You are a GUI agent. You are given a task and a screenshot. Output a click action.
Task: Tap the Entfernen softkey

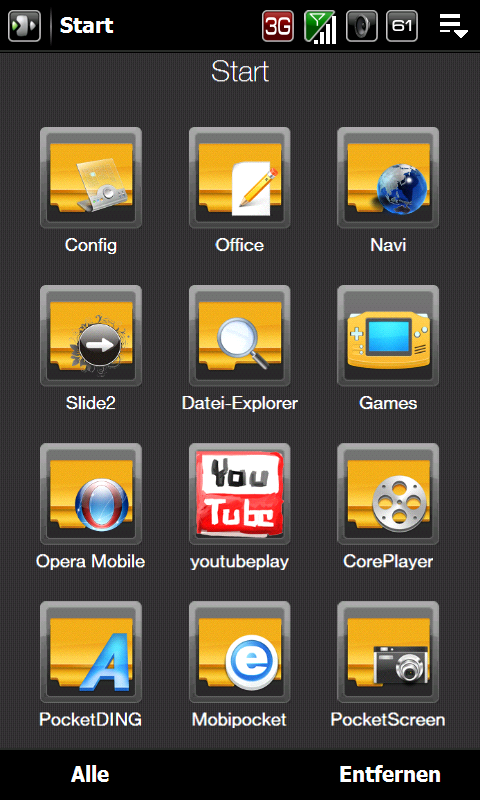click(390, 774)
